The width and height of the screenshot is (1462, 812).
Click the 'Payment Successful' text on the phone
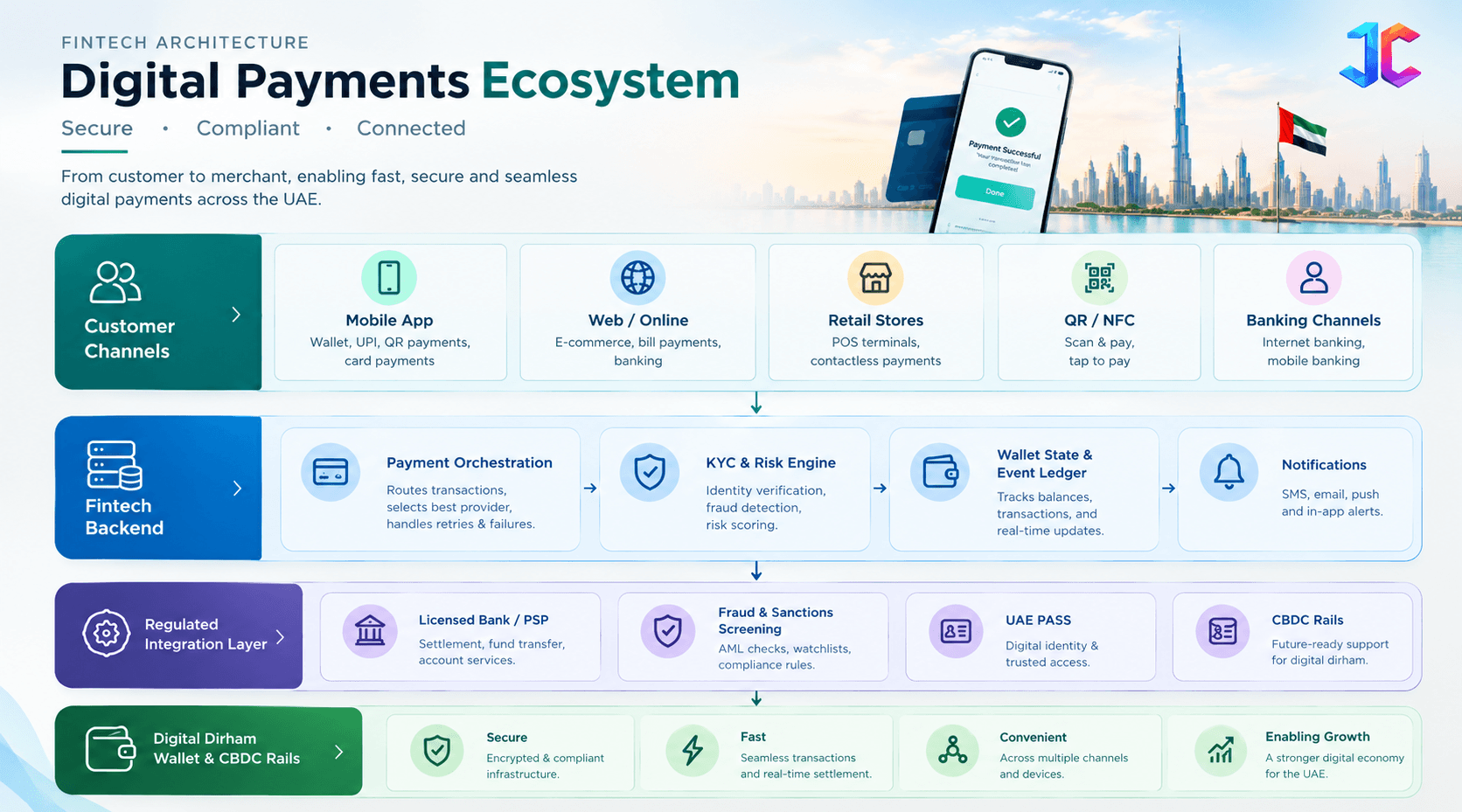point(1005,149)
